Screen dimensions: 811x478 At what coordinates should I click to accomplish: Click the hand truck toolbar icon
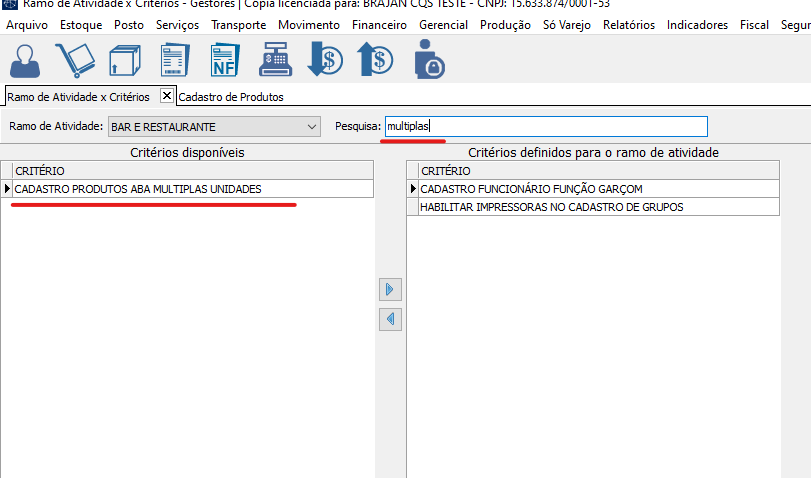[75, 60]
